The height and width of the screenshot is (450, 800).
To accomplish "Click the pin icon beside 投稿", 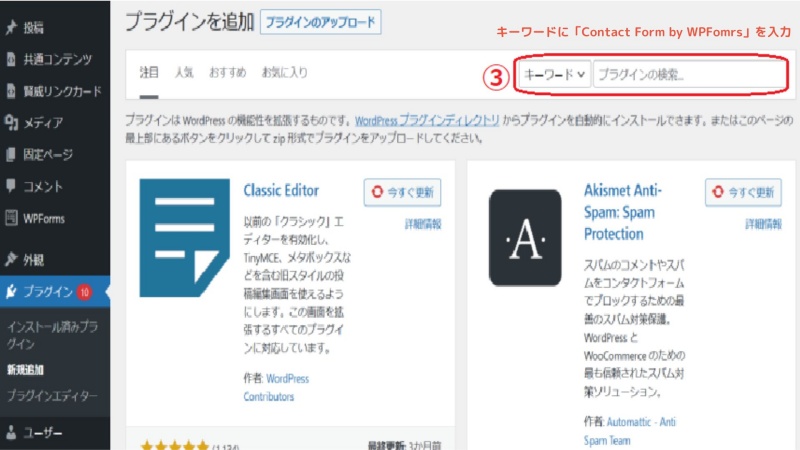I will (x=11, y=27).
